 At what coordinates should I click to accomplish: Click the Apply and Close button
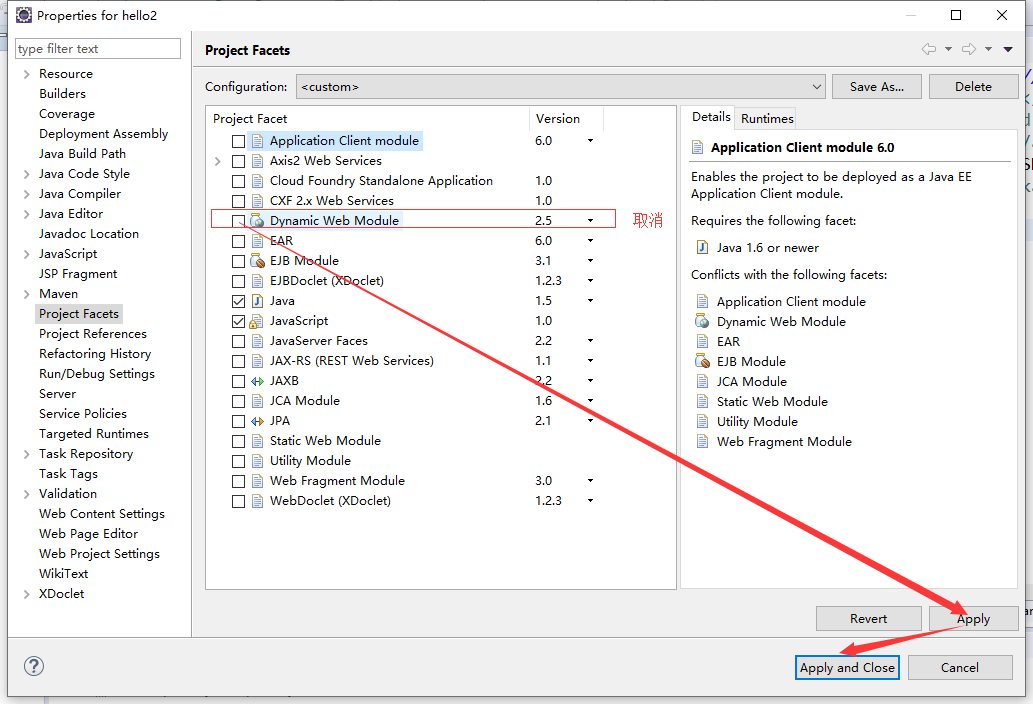(x=847, y=668)
